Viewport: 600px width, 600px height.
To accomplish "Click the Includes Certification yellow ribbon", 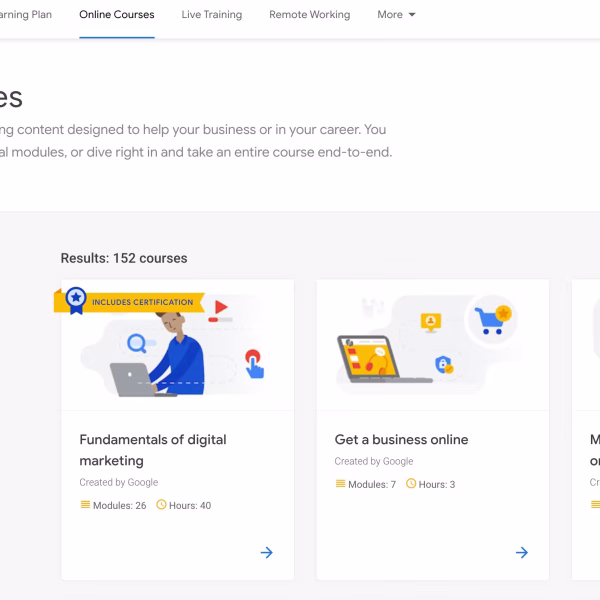I will [142, 301].
